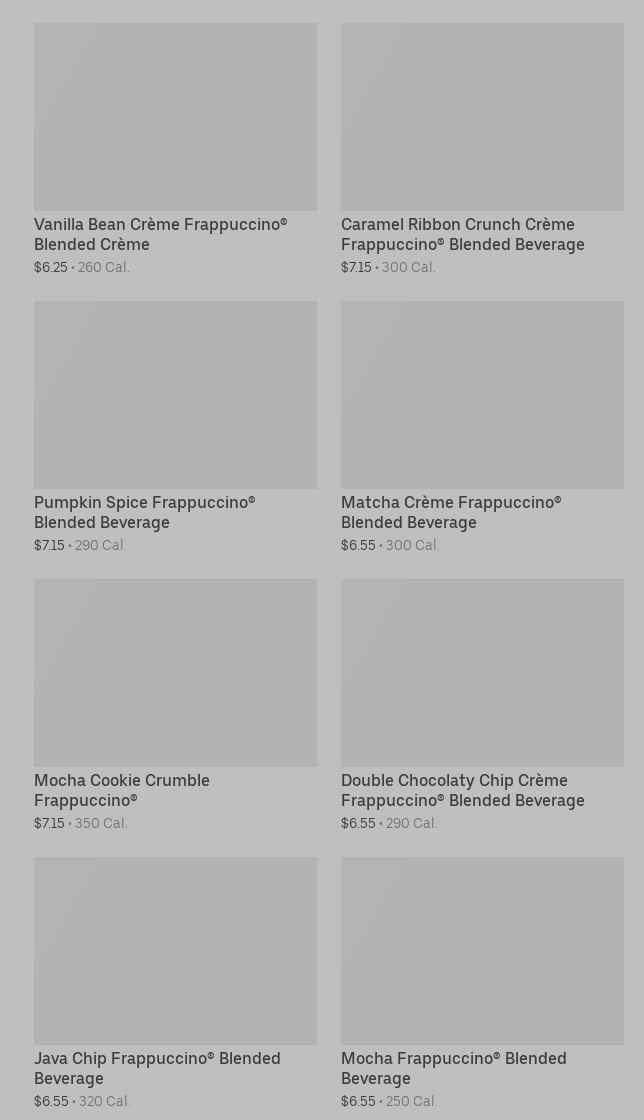
Task: Open Pumpkin Spice Frappuccino product image
Action: coord(175,394)
